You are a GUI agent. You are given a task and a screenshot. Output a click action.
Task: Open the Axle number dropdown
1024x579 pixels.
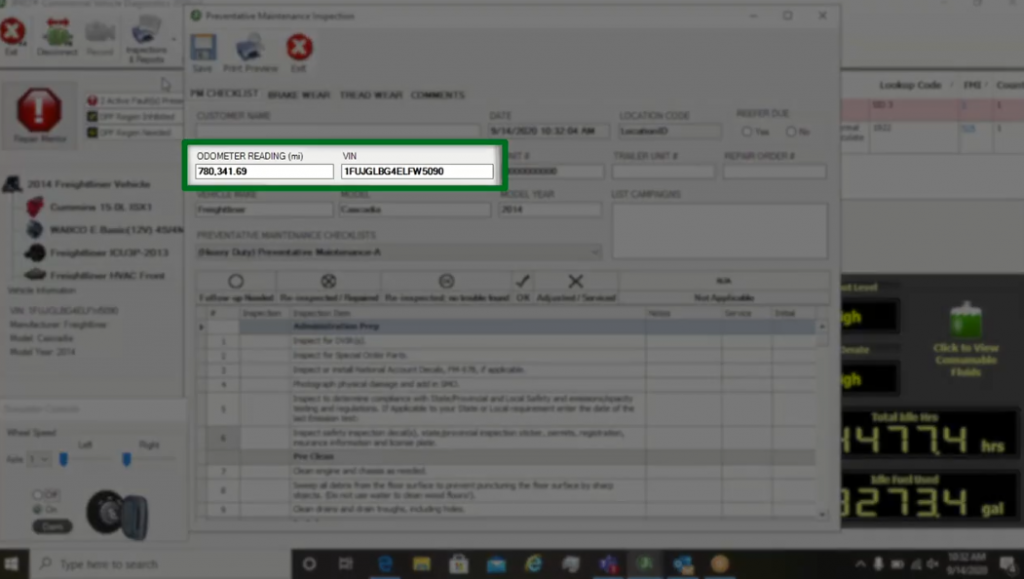pyautogui.click(x=42, y=458)
